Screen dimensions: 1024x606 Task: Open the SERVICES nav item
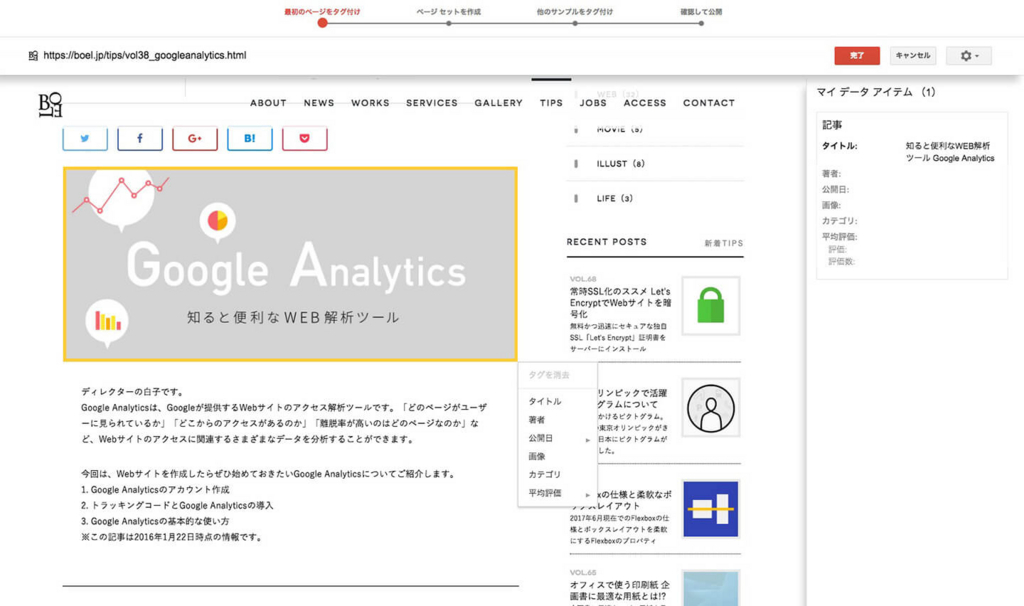coord(432,103)
